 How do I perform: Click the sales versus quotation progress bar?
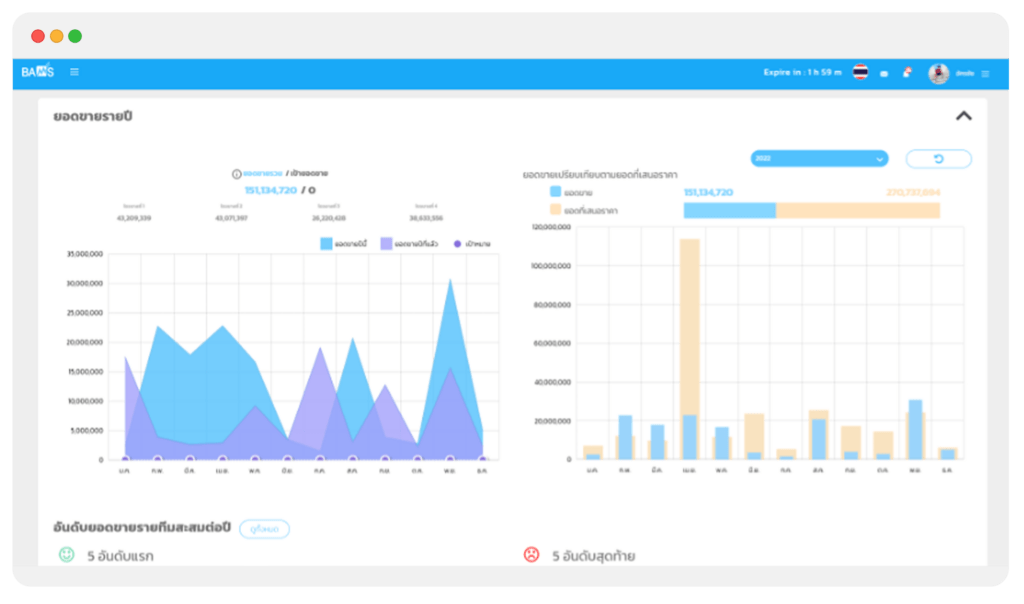coord(811,210)
